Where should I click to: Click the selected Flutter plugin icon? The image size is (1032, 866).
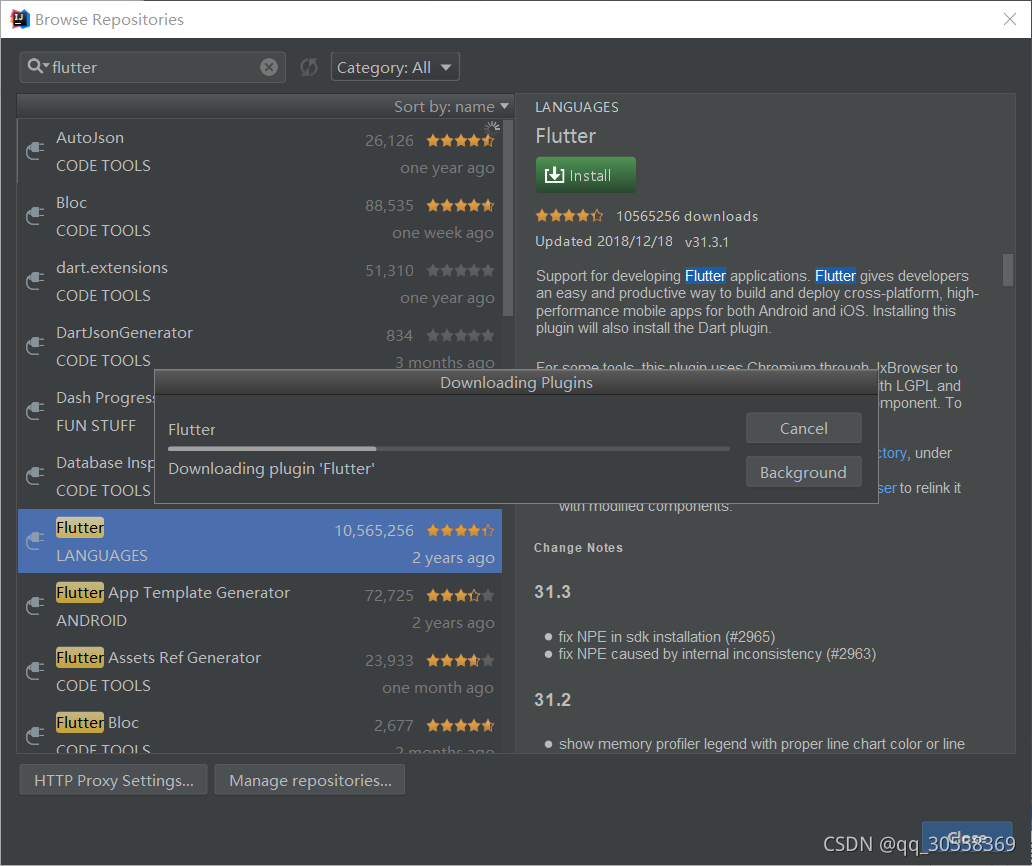click(x=34, y=541)
